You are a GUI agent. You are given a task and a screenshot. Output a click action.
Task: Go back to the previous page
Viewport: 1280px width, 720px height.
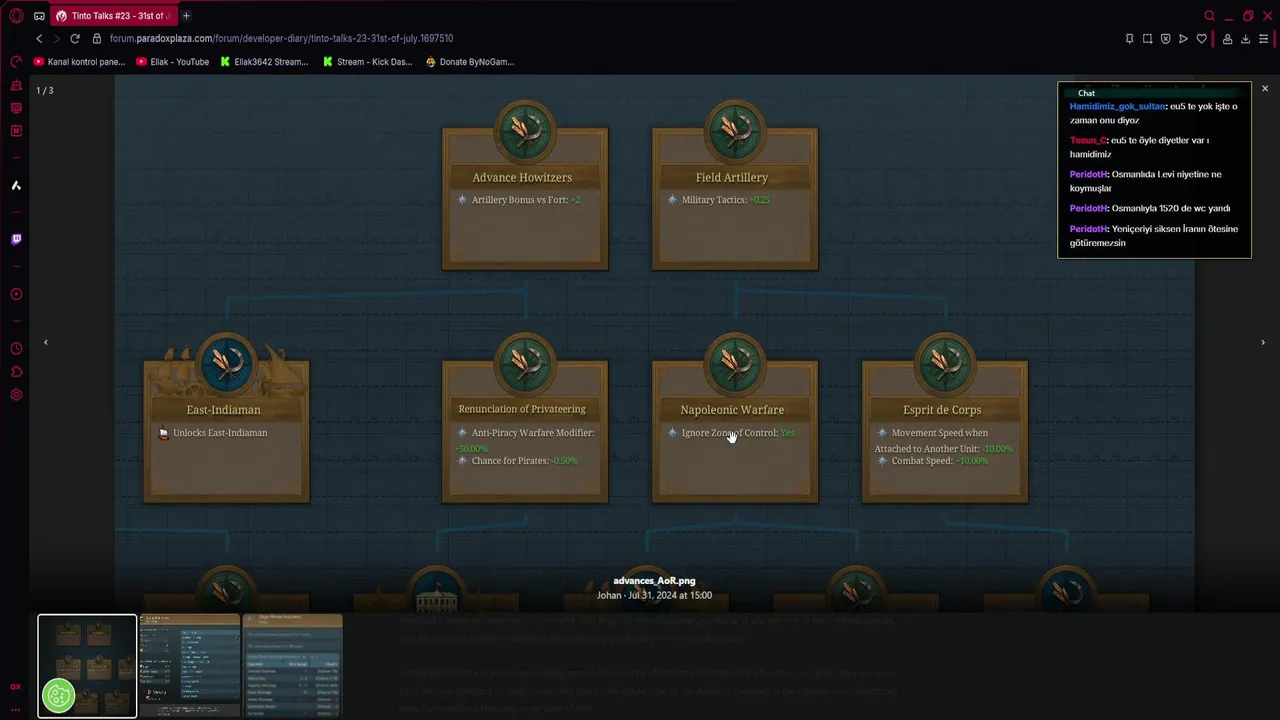click(x=39, y=38)
